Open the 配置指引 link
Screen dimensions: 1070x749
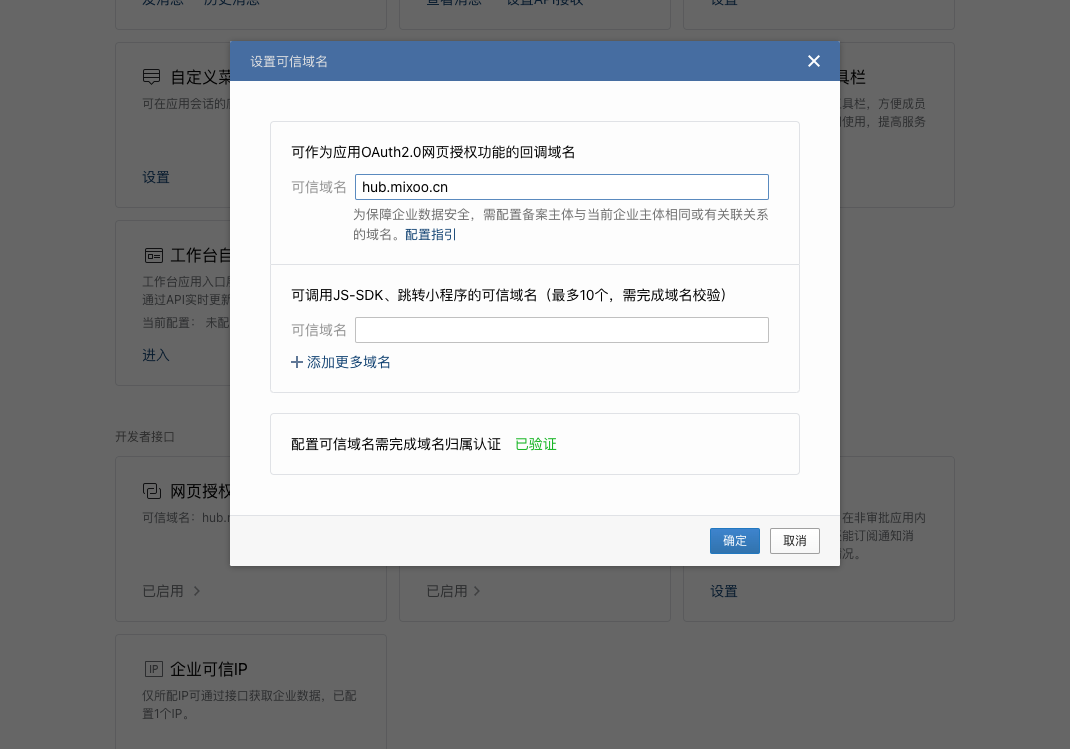point(431,235)
